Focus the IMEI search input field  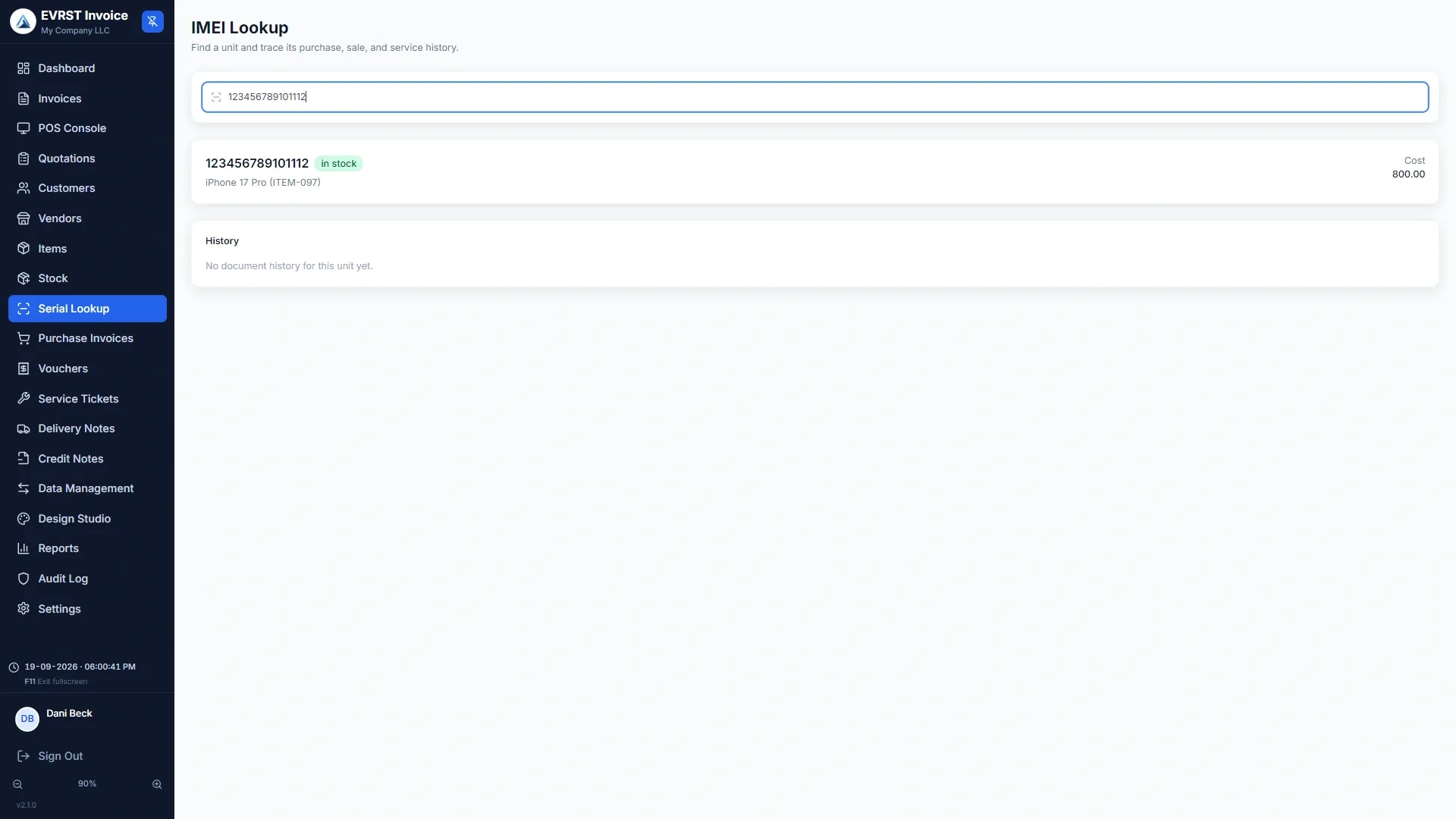[815, 97]
